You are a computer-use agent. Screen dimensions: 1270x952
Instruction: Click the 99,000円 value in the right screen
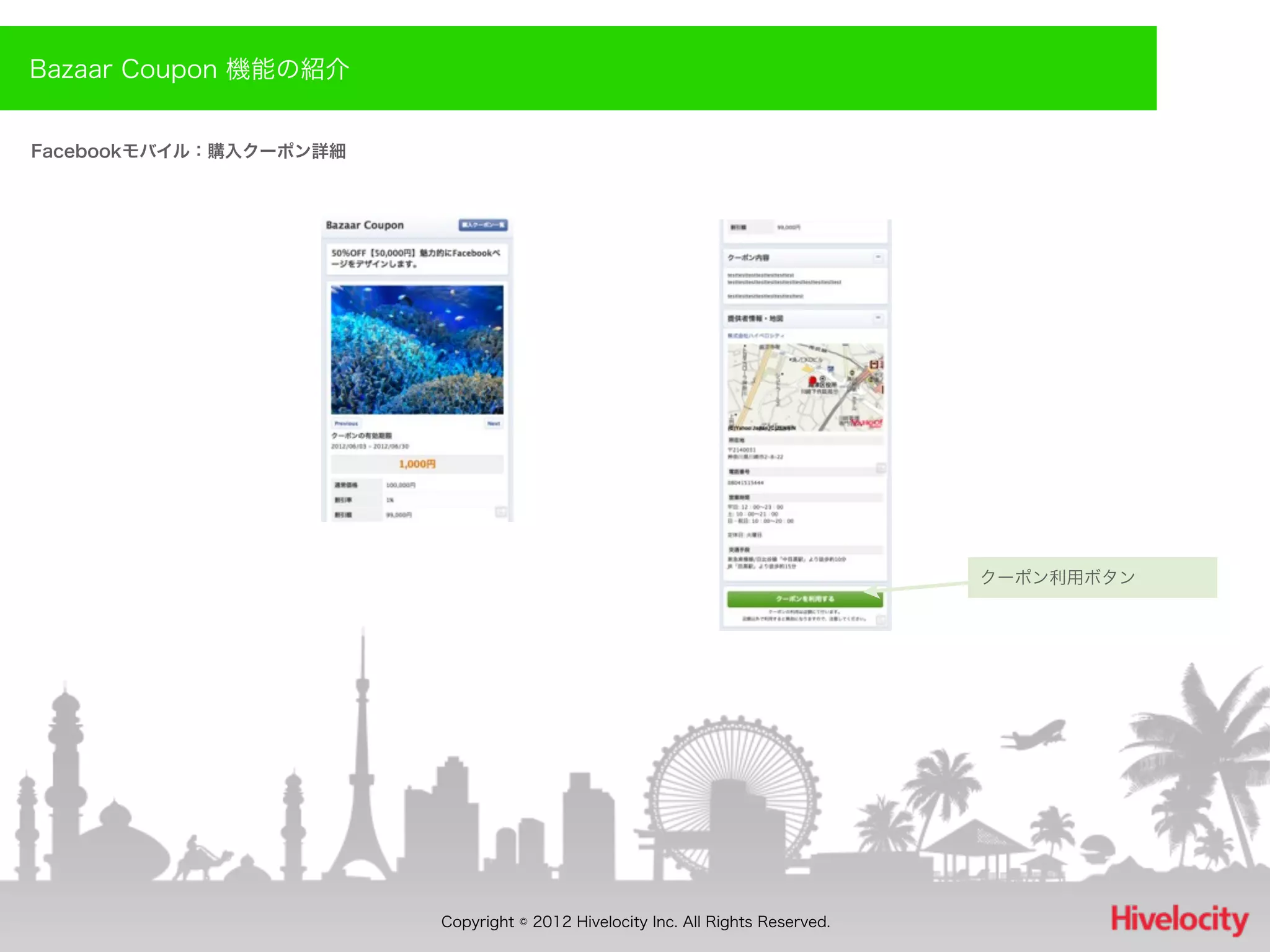tap(789, 227)
